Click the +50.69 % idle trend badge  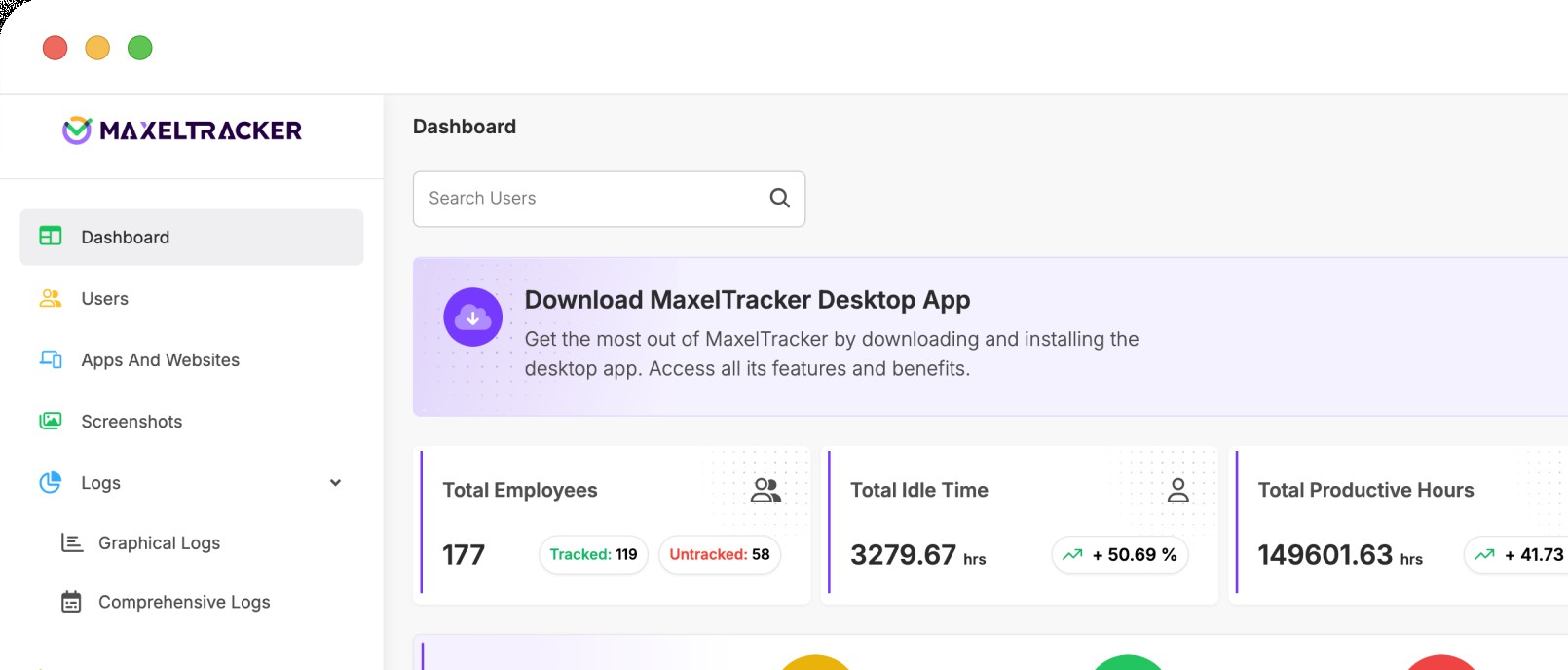tap(1120, 555)
